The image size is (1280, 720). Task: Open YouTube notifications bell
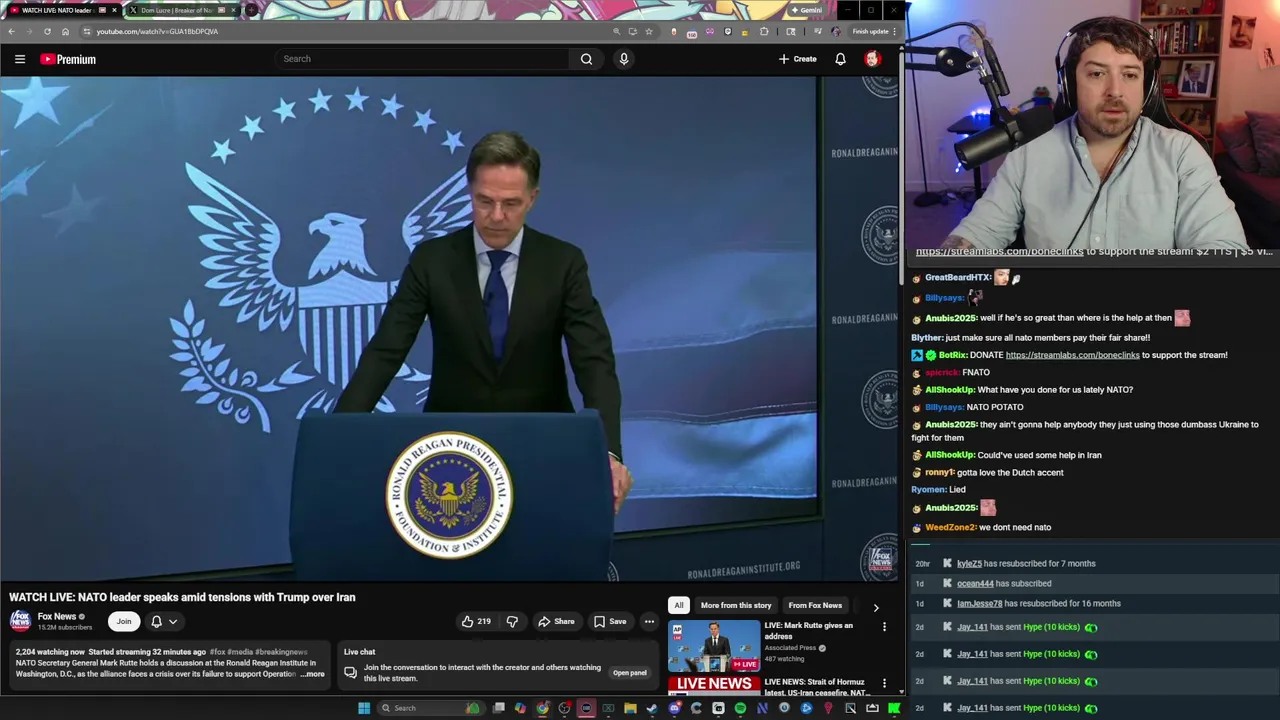840,59
